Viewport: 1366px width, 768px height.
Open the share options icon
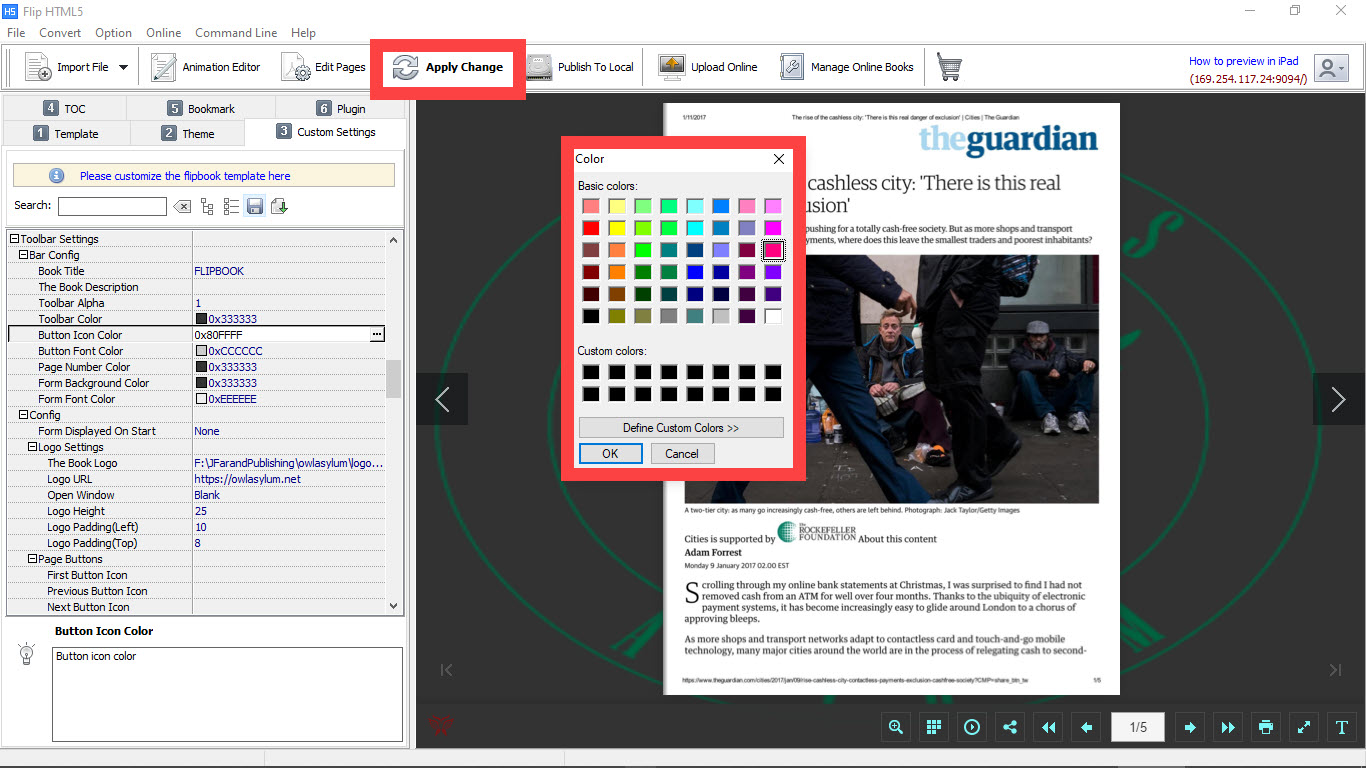tap(1010, 727)
